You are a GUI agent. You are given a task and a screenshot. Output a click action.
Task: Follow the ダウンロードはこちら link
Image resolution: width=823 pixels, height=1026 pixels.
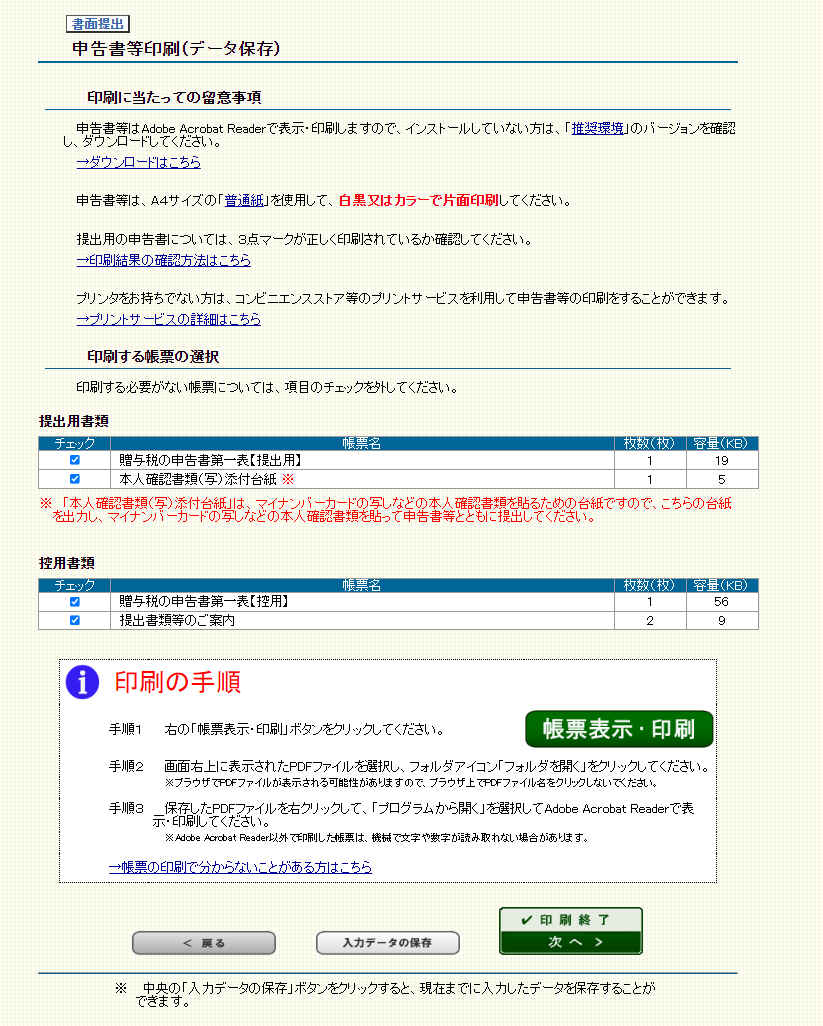click(x=139, y=162)
